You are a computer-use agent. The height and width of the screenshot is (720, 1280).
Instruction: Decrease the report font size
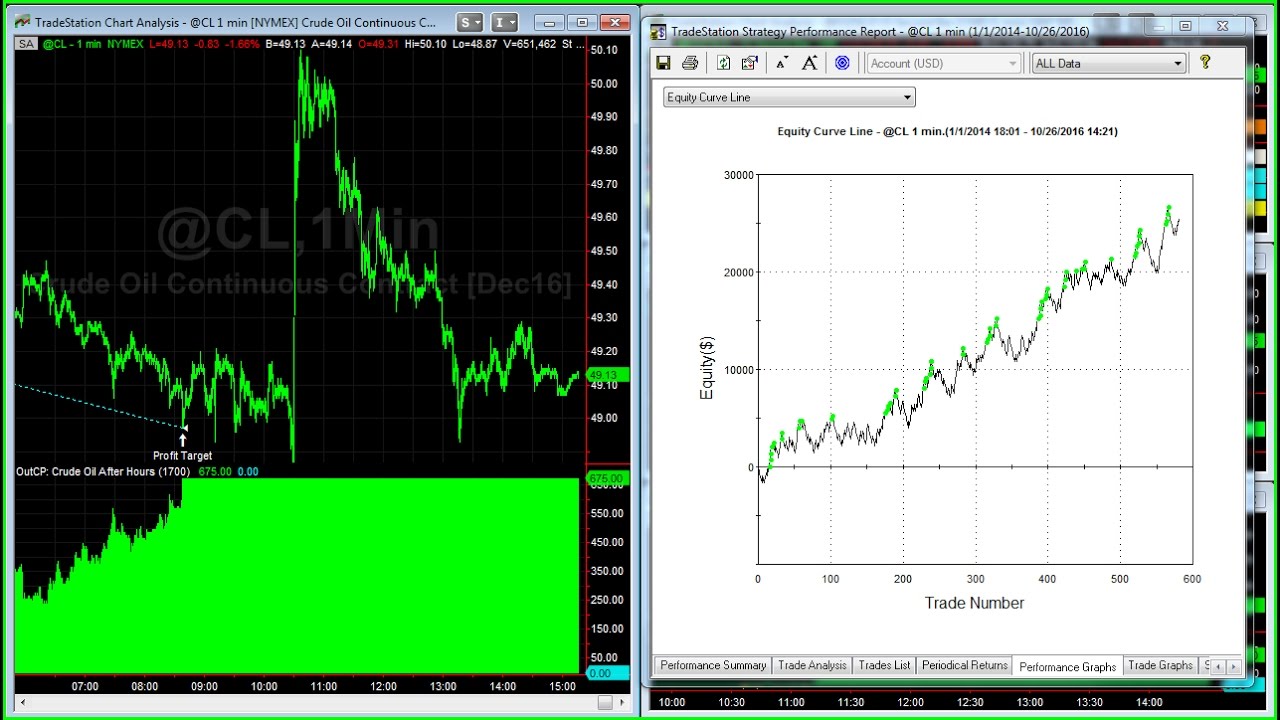(782, 63)
